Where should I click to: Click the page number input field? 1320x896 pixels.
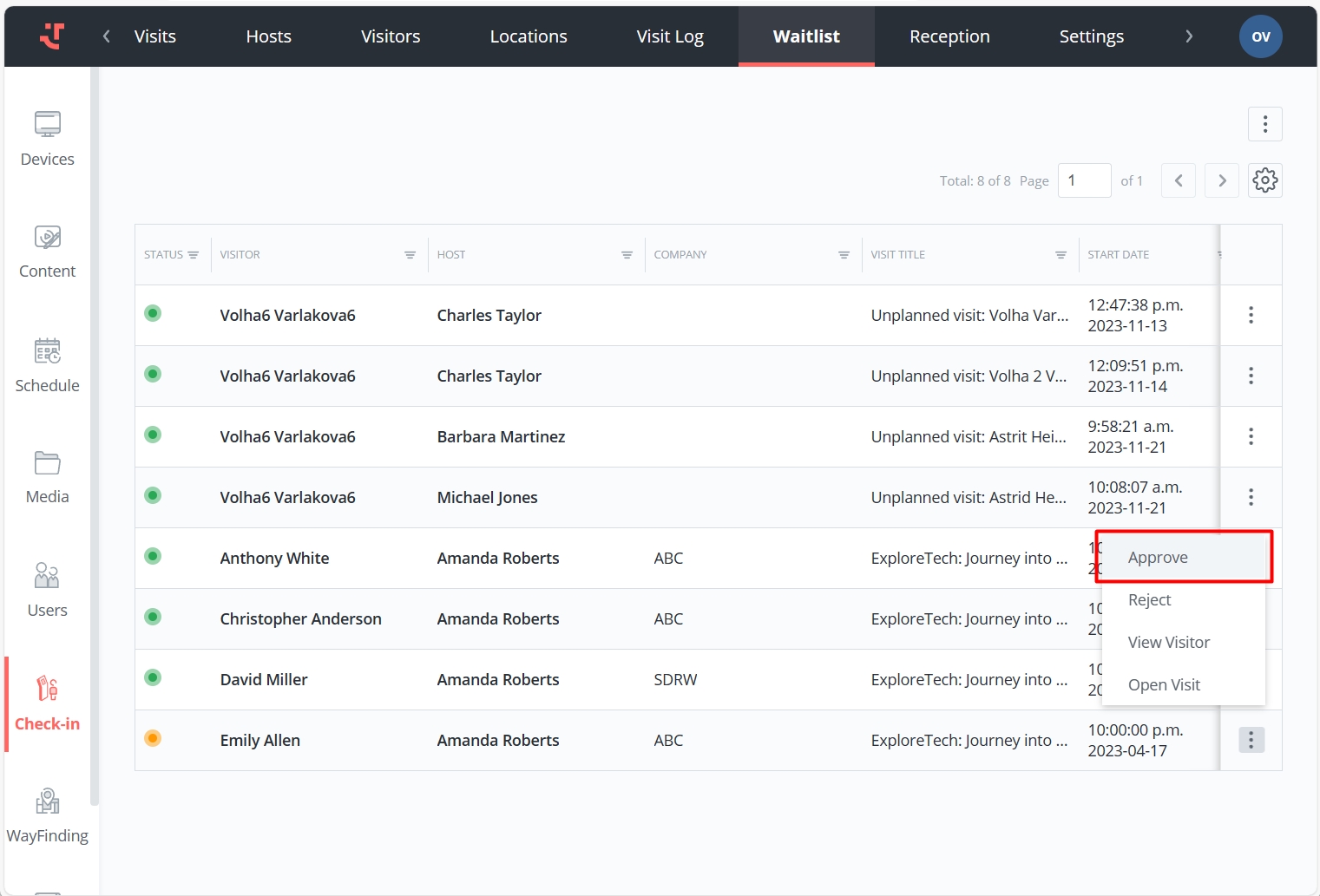(x=1084, y=180)
